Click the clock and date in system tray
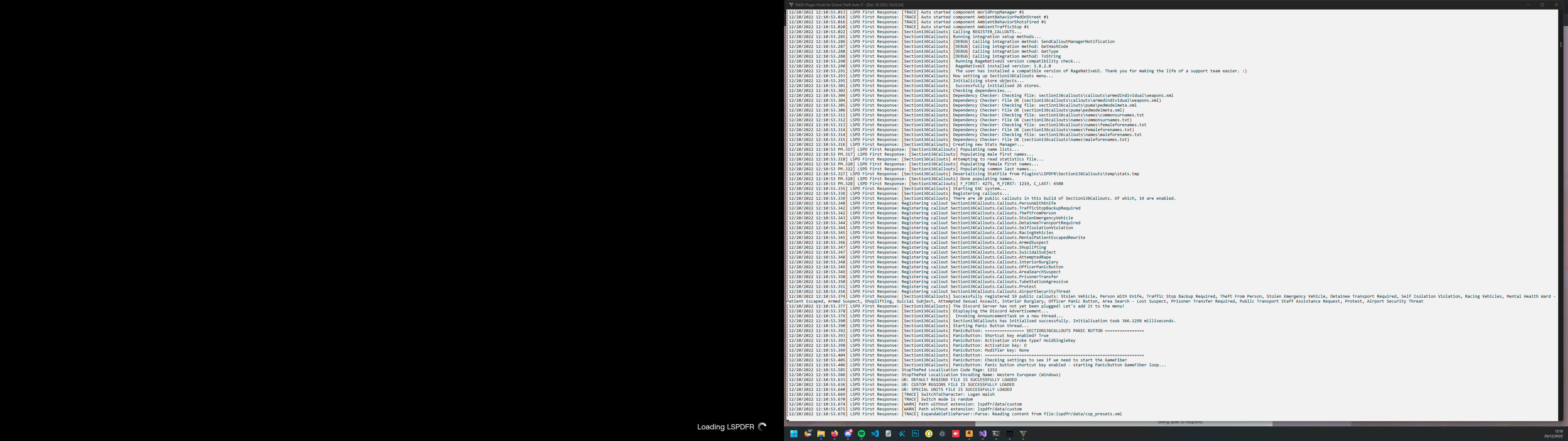 [x=1554, y=434]
